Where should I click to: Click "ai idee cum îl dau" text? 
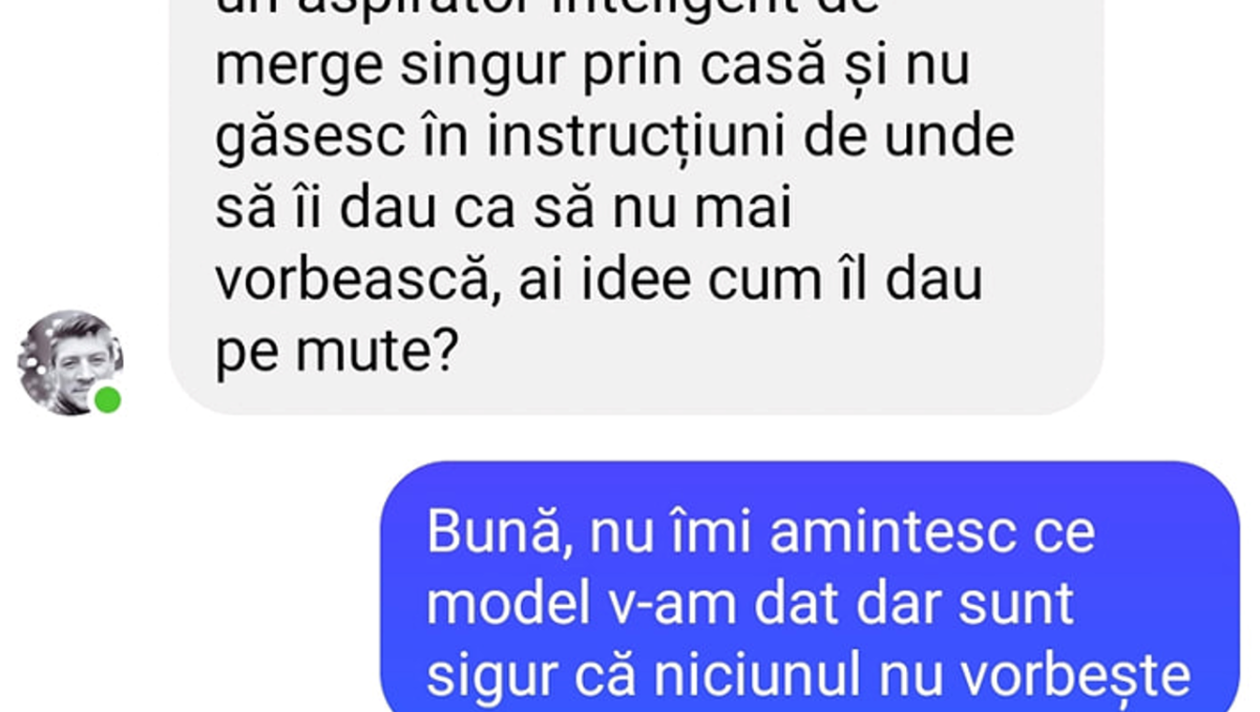750,280
